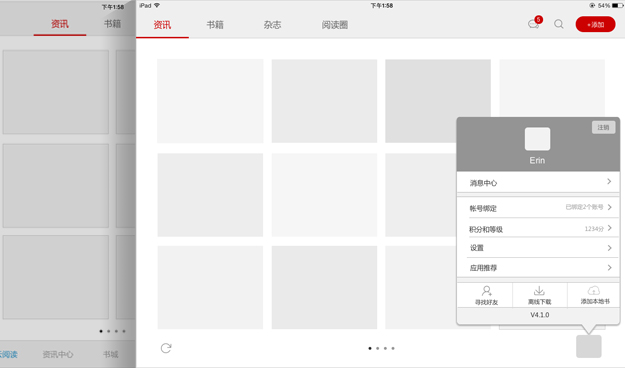The image size is (625, 368).
Task: Tap the search magnifier icon
Action: click(559, 24)
